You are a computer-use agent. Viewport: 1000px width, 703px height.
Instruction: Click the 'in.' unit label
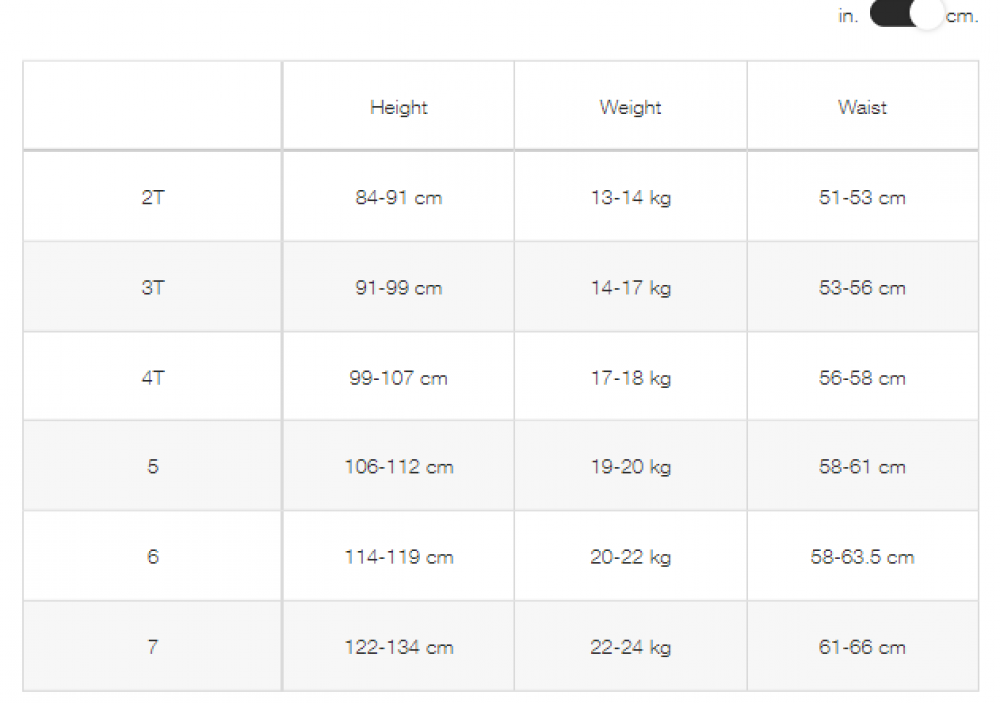(848, 17)
